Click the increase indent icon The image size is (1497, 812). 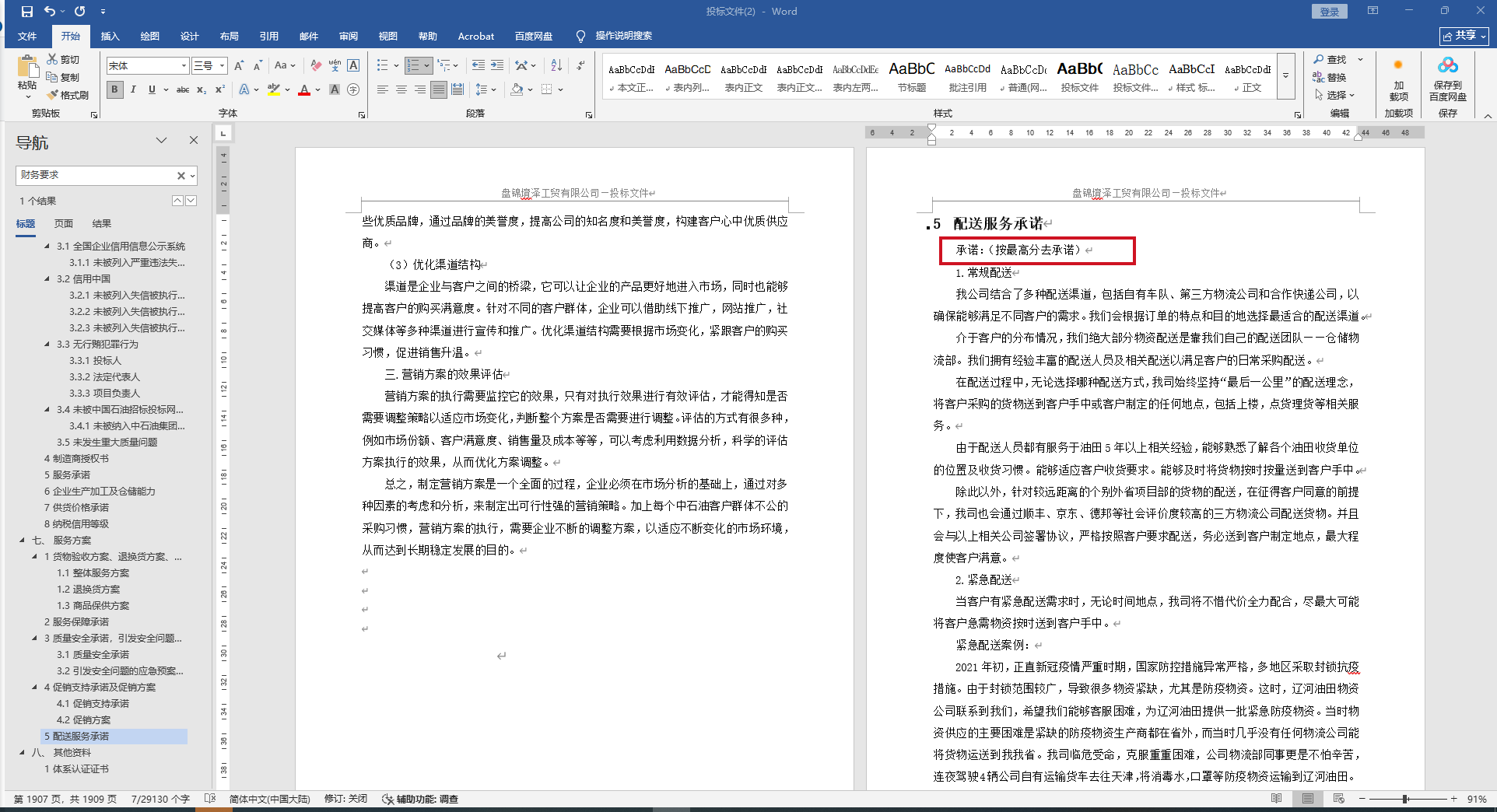pyautogui.click(x=497, y=65)
